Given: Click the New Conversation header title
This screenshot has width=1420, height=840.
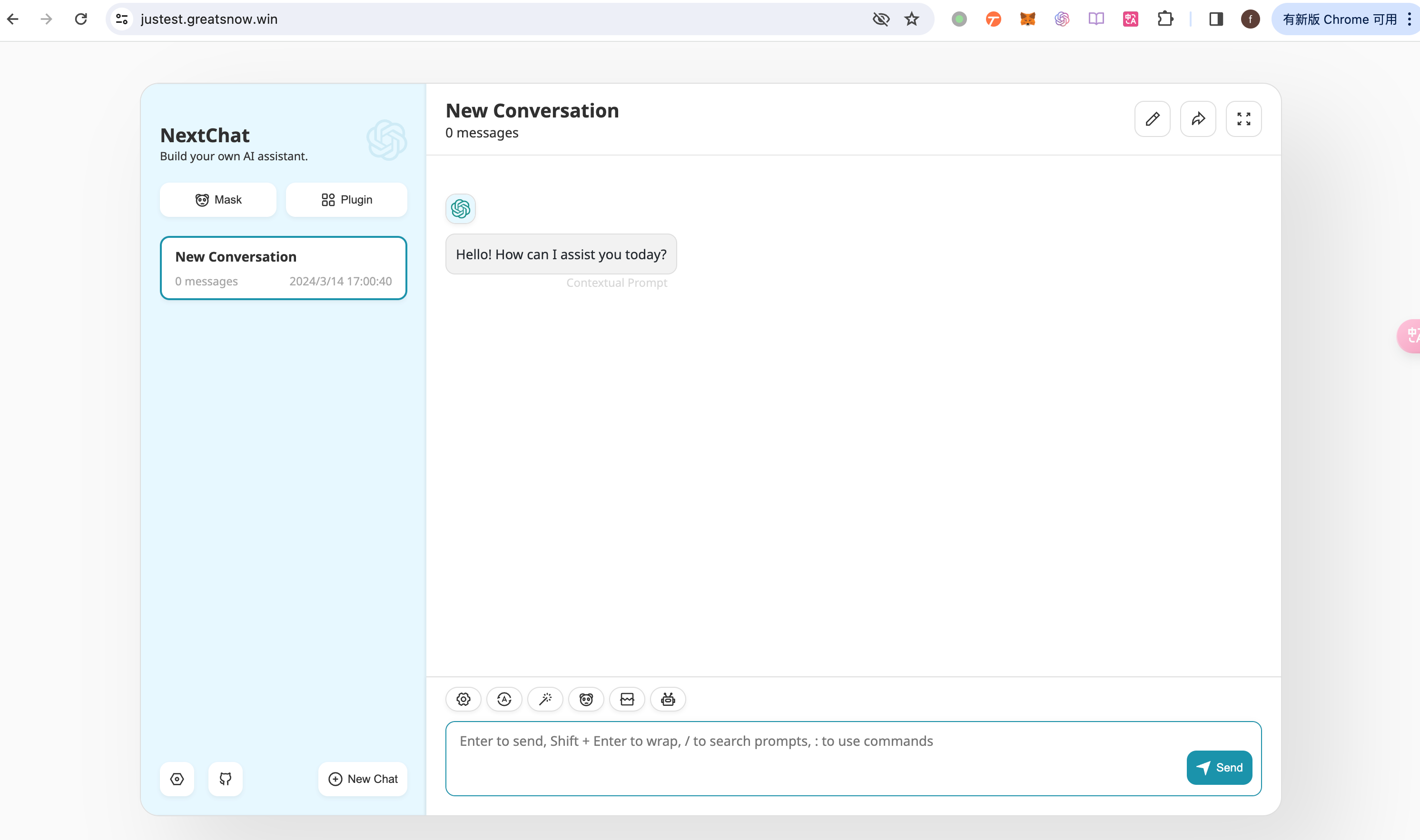Looking at the screenshot, I should (x=532, y=110).
